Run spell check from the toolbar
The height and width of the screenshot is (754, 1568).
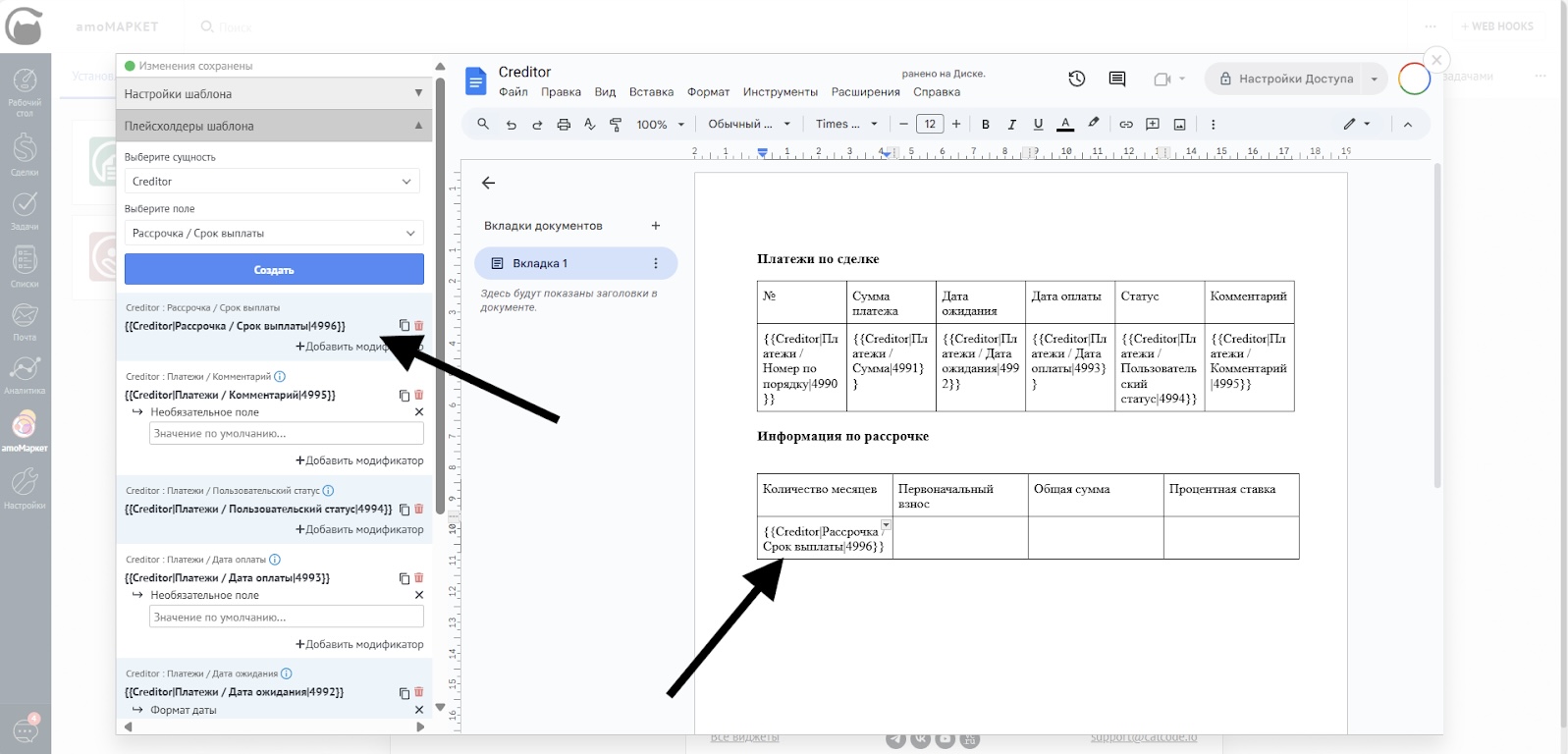tap(590, 125)
